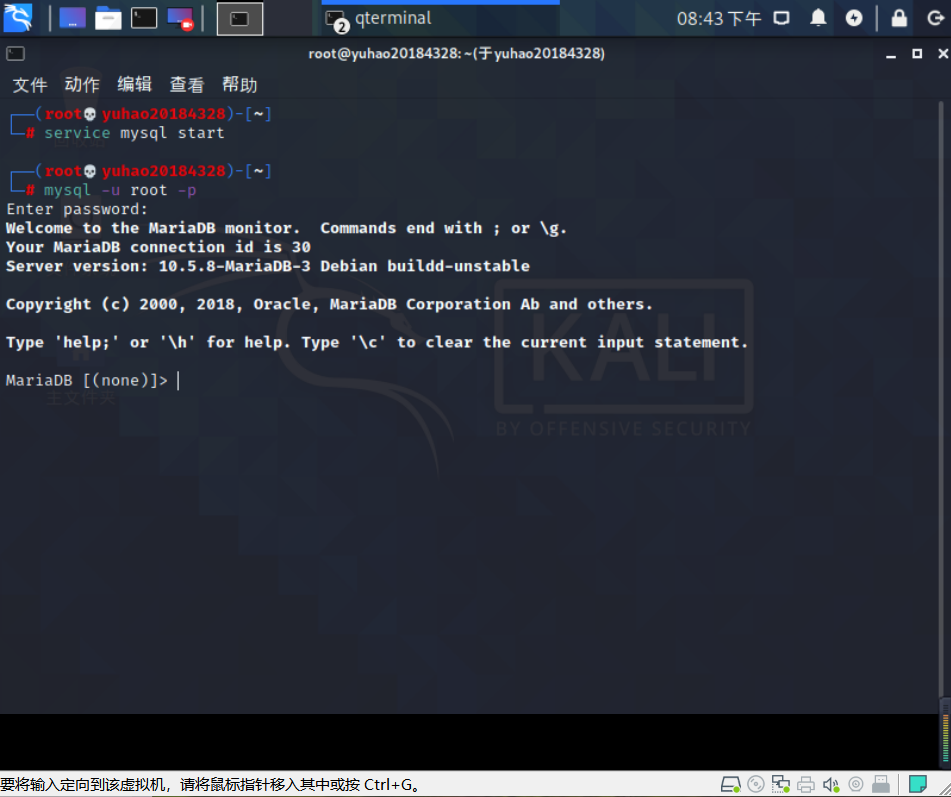This screenshot has width=951, height=797.
Task: Open the power manager tray icon
Action: (854, 18)
